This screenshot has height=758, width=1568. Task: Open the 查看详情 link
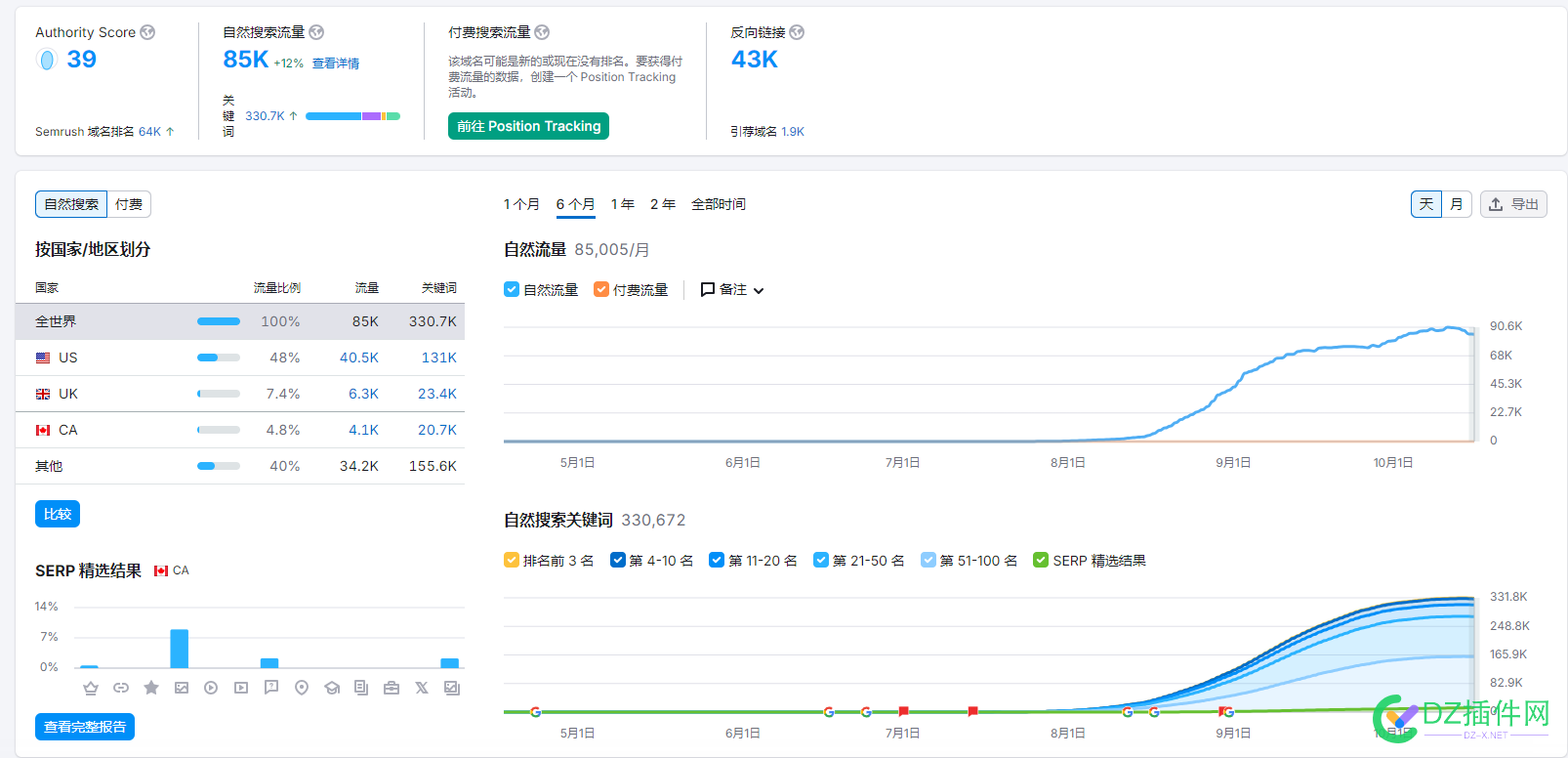336,63
